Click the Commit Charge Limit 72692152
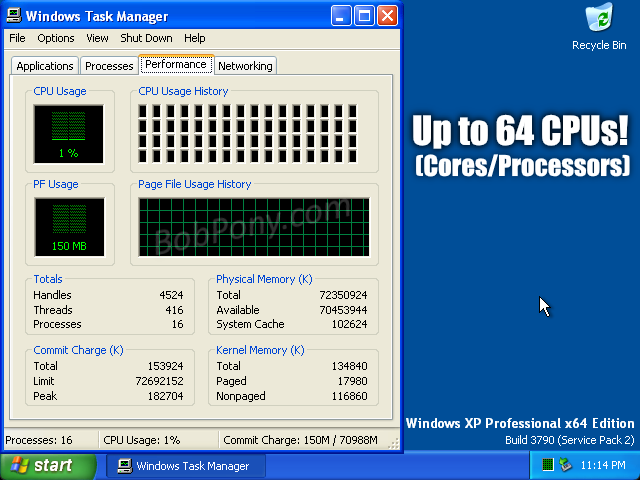Image resolution: width=640 pixels, height=480 pixels. (x=160, y=381)
